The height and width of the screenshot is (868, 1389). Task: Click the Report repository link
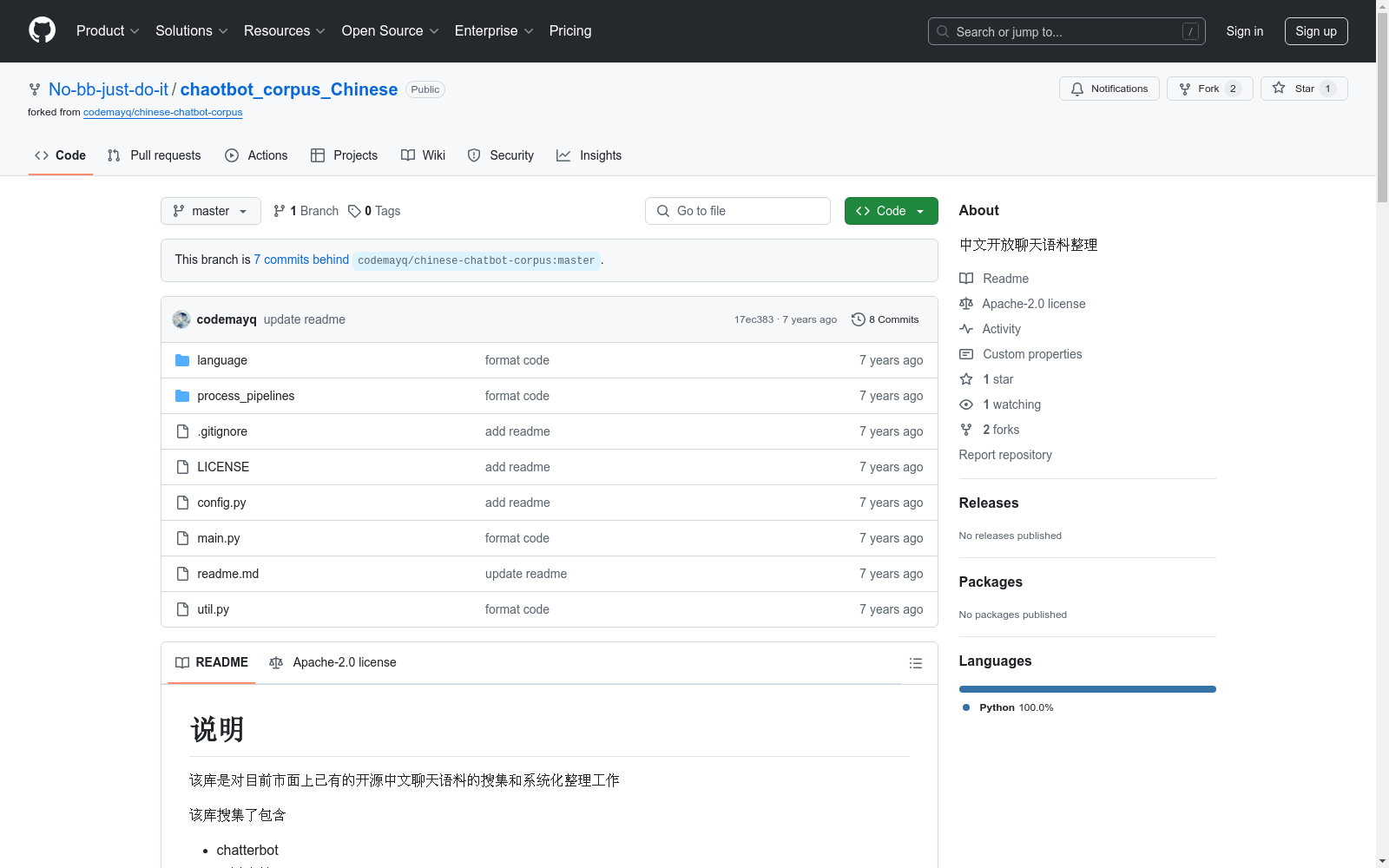click(1005, 455)
